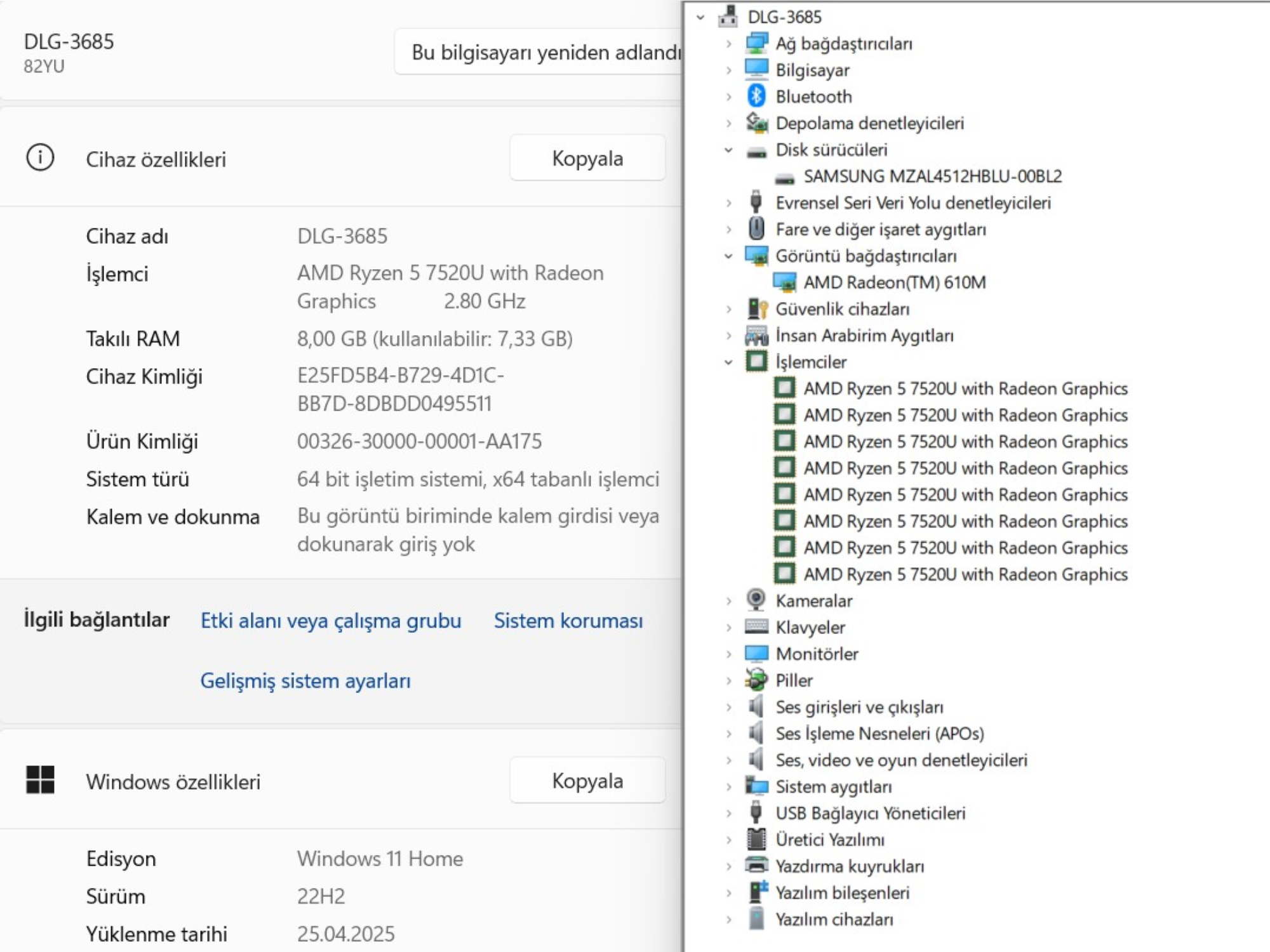Screen dimensions: 1270x952
Task: Click the Evrensel Seri Veri Yolu USB icon
Action: coord(756,202)
